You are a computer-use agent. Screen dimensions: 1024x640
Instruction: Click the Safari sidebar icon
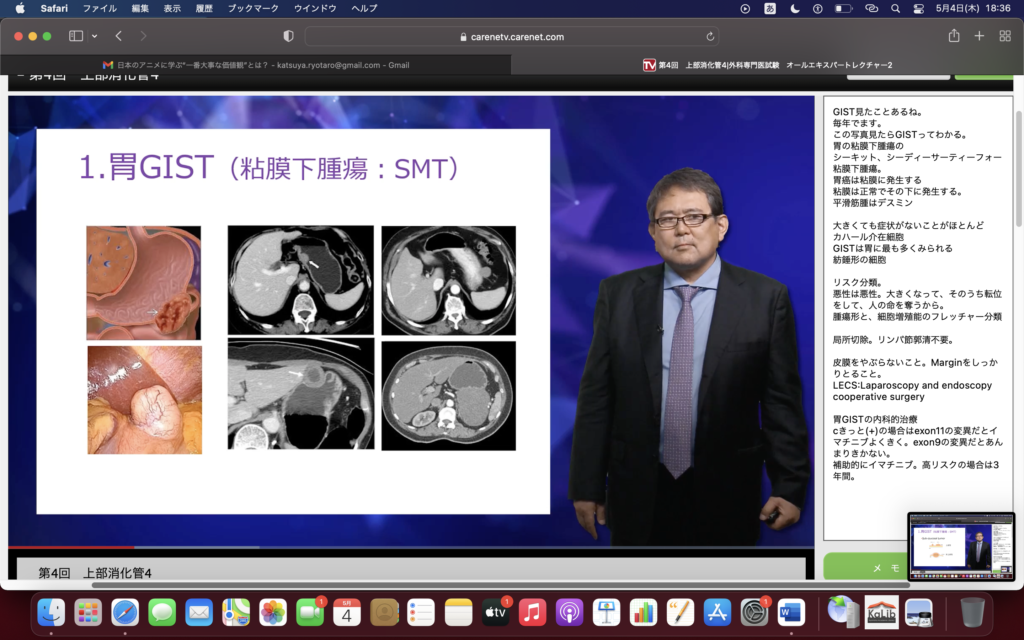point(76,36)
